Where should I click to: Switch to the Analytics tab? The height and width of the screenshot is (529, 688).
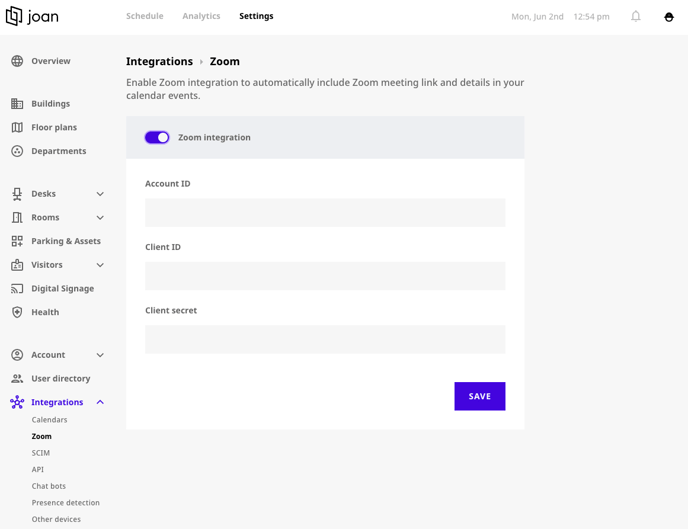point(201,16)
